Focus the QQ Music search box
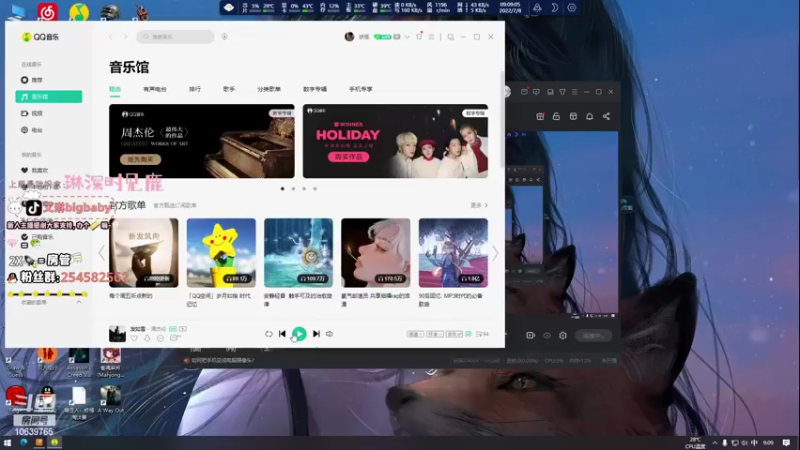This screenshot has height=450, width=800. tap(175, 37)
